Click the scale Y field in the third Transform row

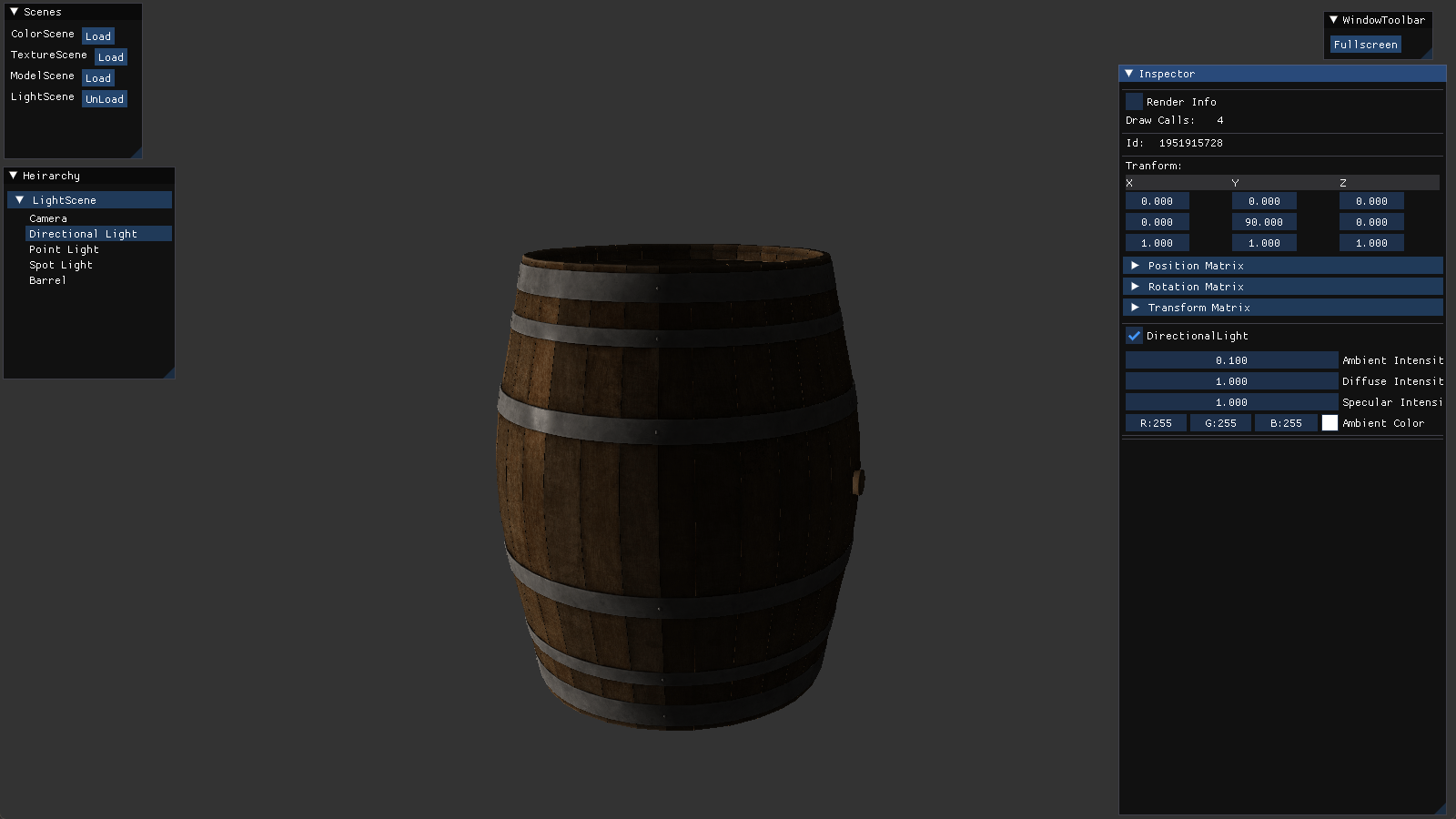point(1264,243)
